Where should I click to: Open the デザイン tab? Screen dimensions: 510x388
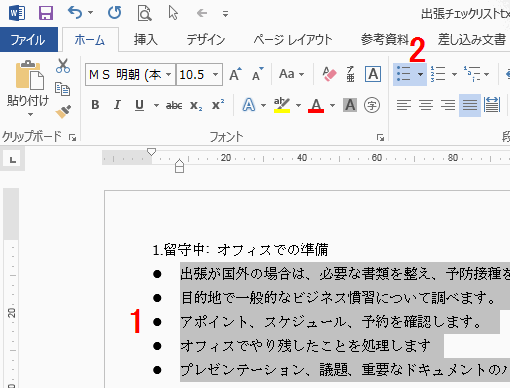[x=206, y=40]
